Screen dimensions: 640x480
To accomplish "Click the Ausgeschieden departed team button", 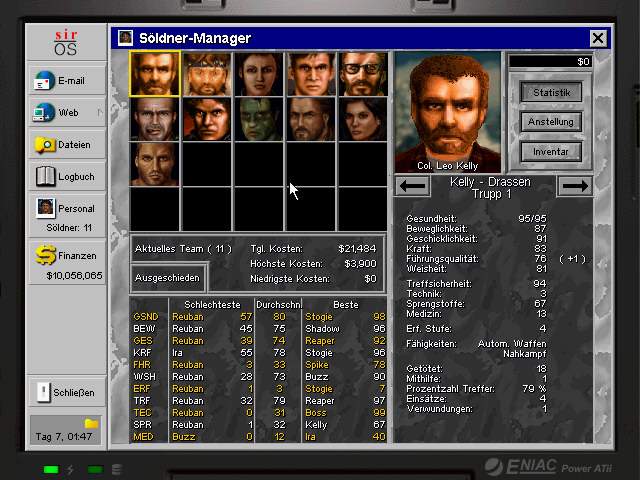I will [x=168, y=278].
